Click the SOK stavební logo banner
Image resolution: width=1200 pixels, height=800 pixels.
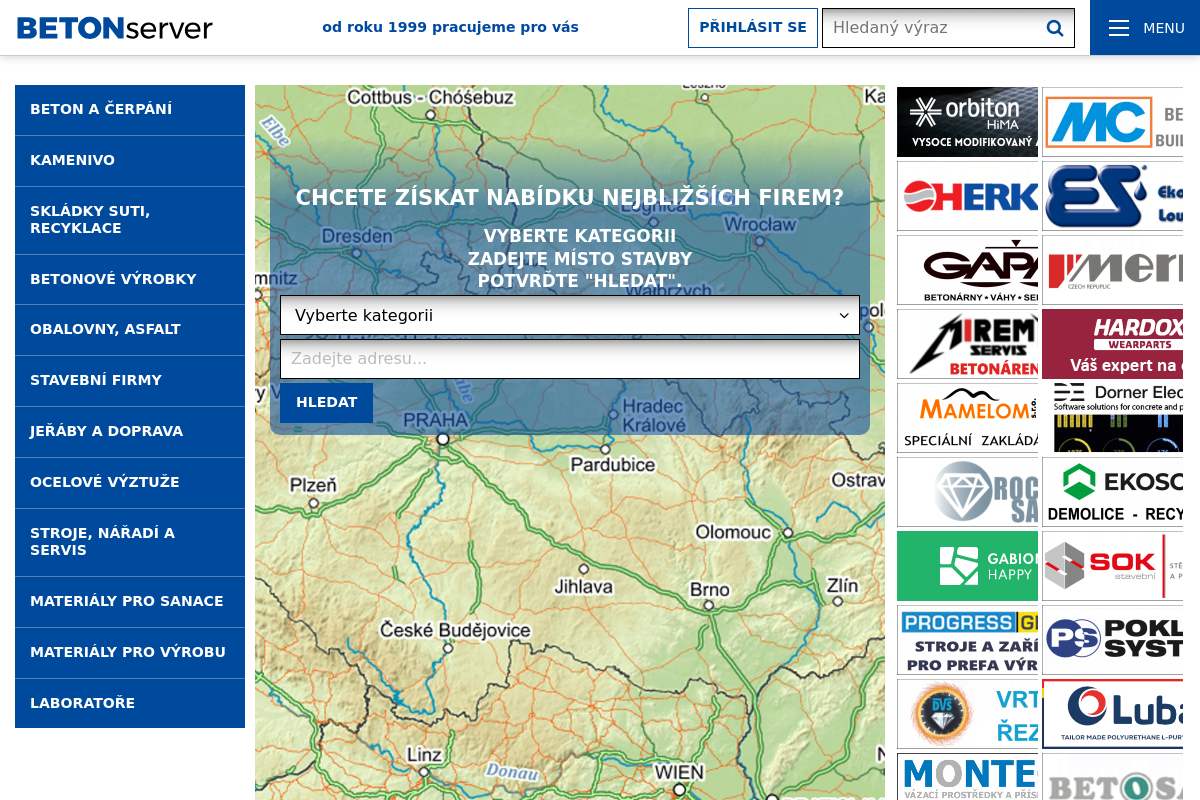(1112, 566)
